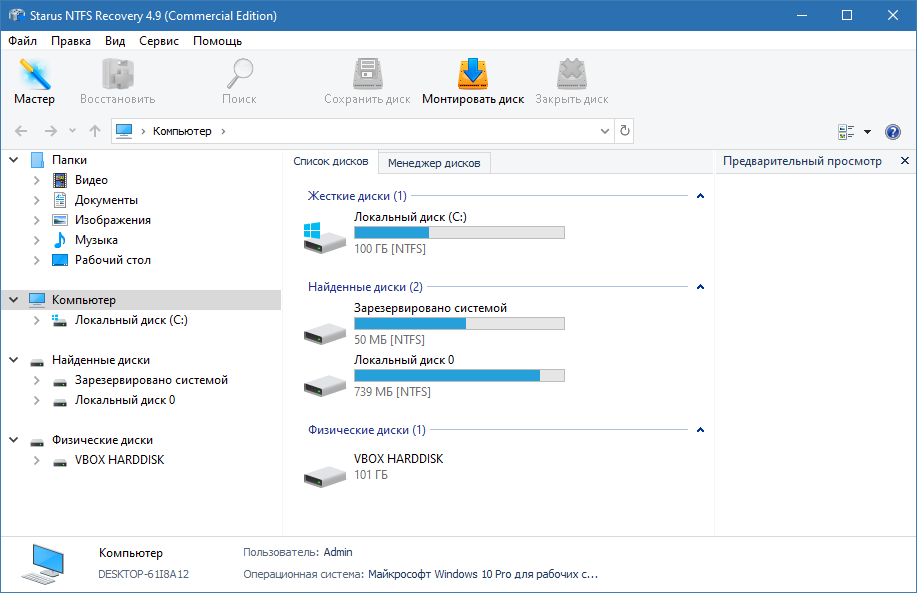Click the Рабочий стол icon in tree
Screen dimensions: 917x593
click(60, 260)
